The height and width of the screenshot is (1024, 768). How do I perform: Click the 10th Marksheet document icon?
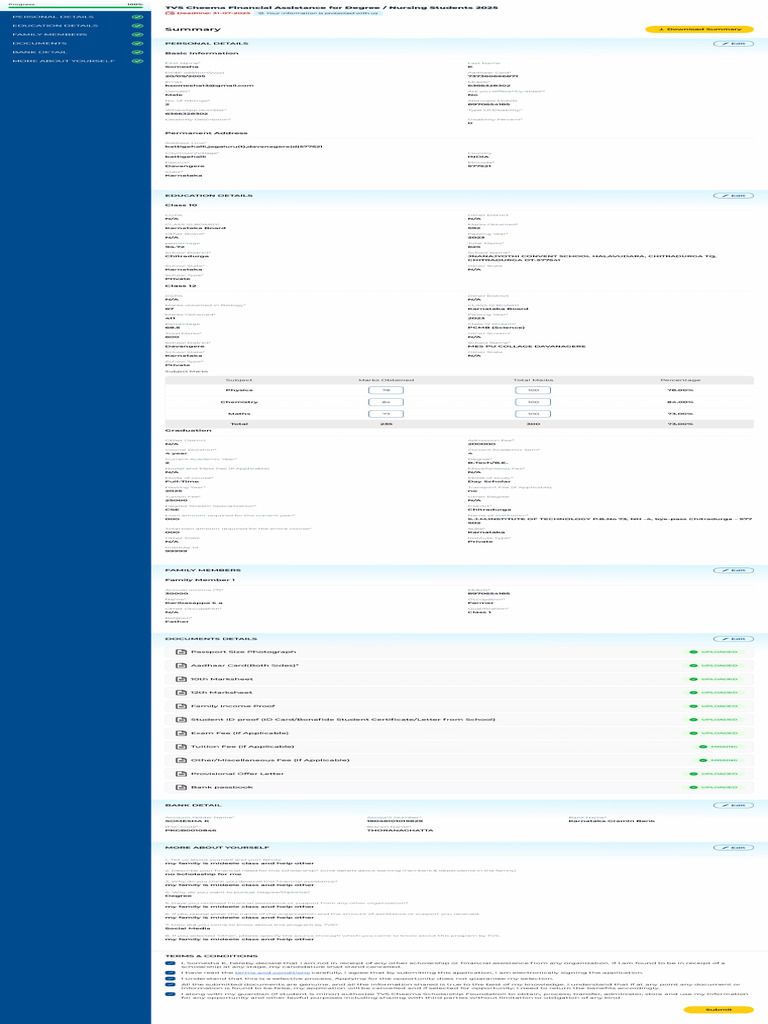(x=181, y=679)
